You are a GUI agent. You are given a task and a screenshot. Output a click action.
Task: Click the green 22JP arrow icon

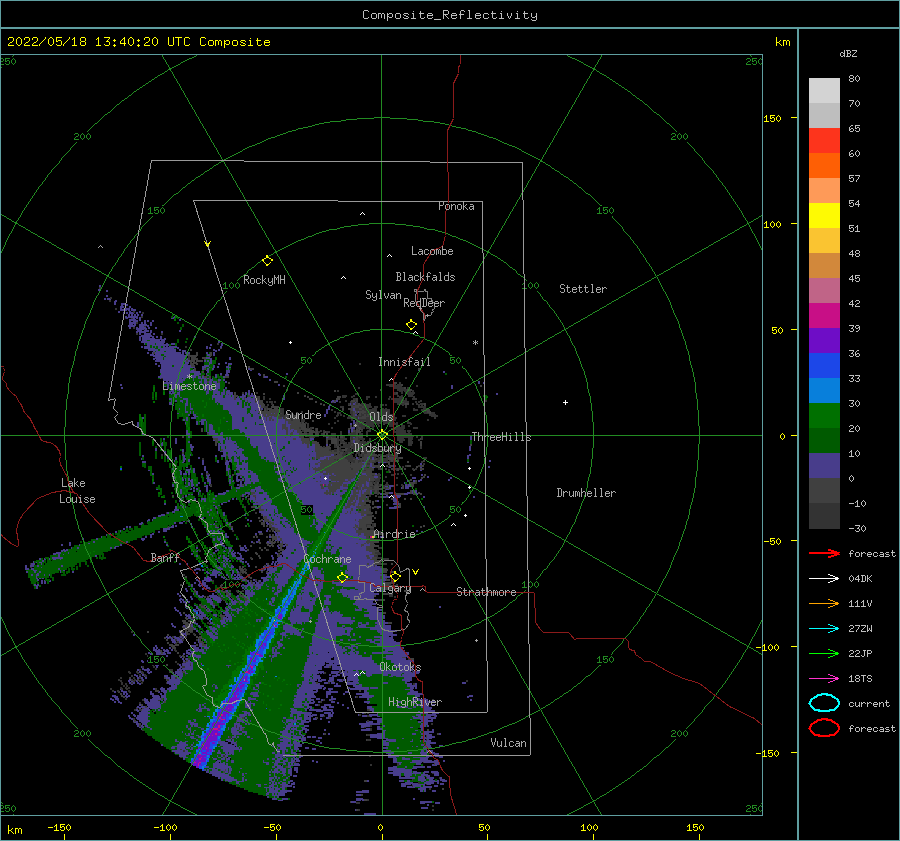coord(824,653)
